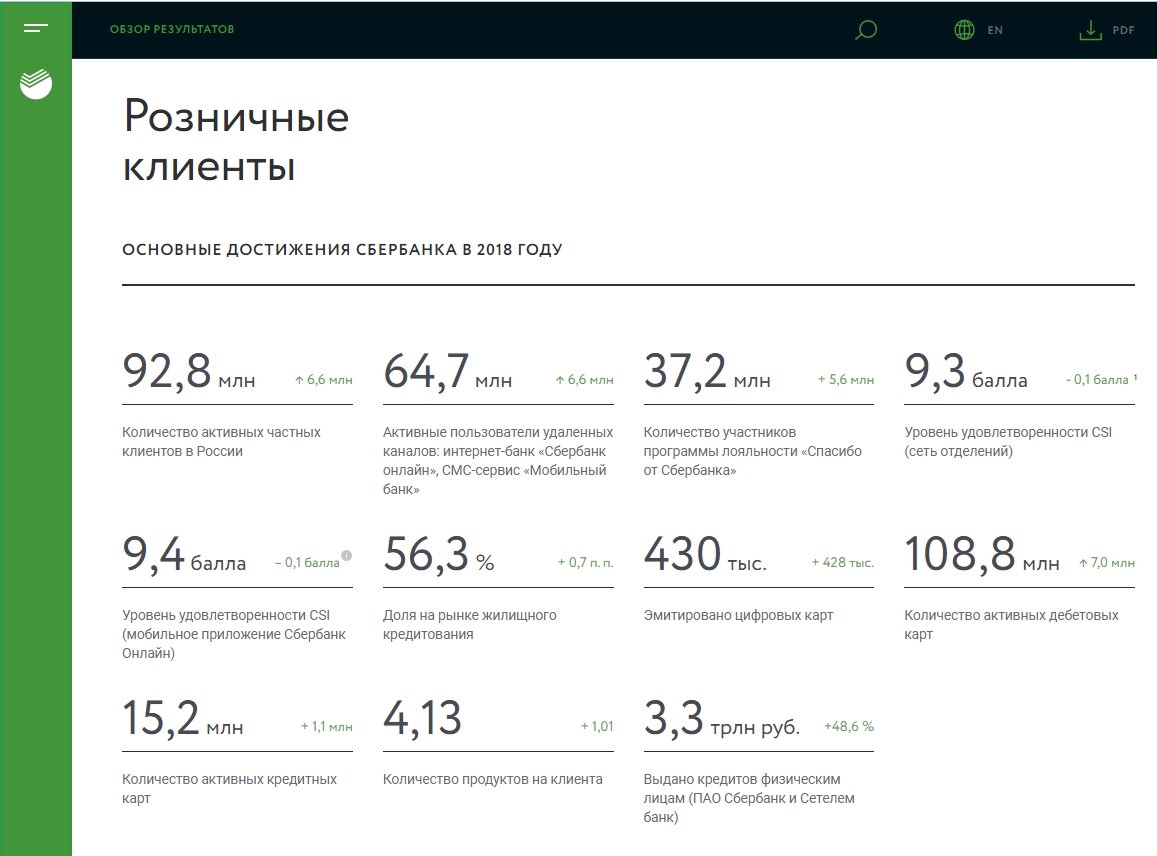Image resolution: width=1157 pixels, height=856 pixels.
Task: Download the PDF via PDF label
Action: click(1123, 30)
